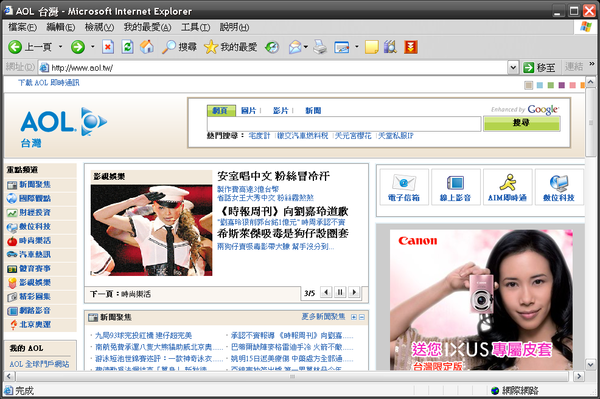The width and height of the screenshot is (600, 399).
Task: Open AOL 全球門戶網站 link
Action: click(39, 364)
